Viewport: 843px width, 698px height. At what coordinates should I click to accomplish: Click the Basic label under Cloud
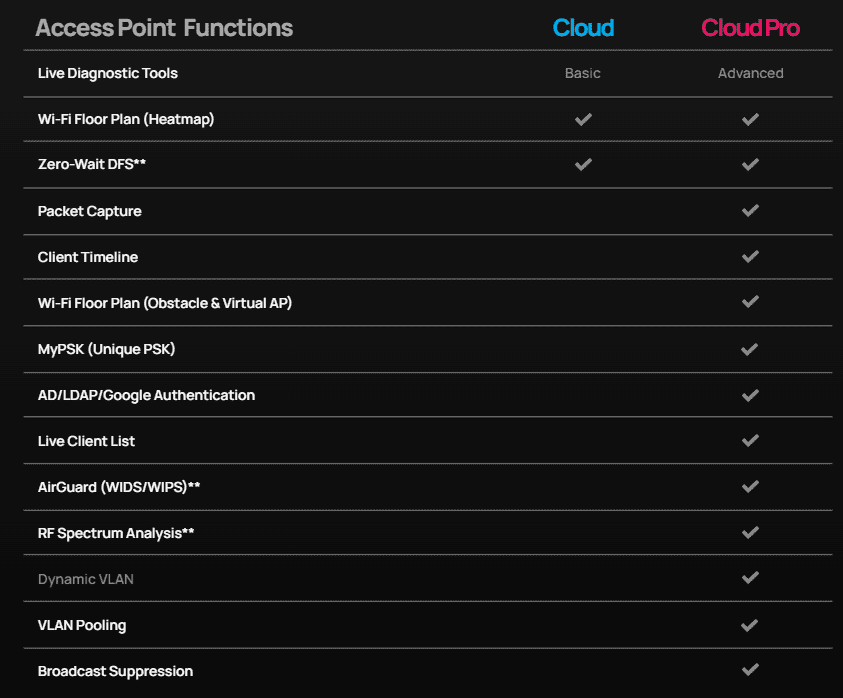(583, 73)
